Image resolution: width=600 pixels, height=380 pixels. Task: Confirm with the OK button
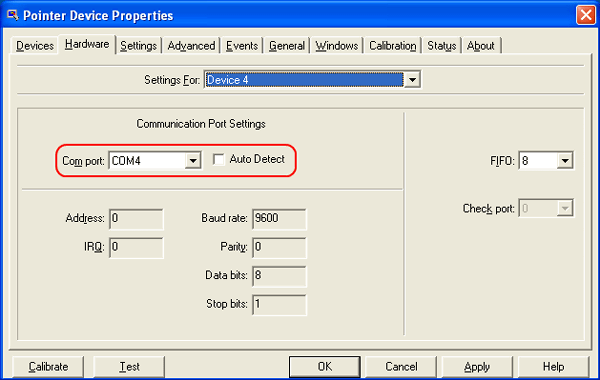pos(324,367)
